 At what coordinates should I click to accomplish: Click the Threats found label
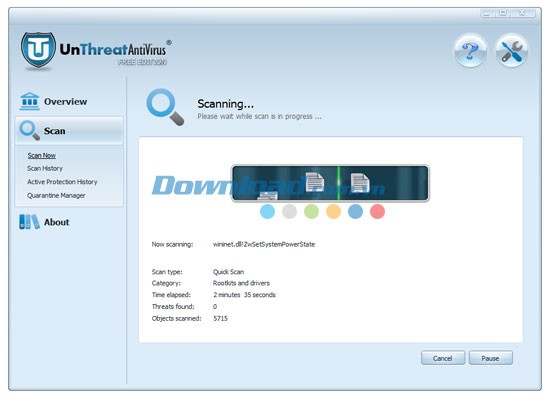click(173, 306)
